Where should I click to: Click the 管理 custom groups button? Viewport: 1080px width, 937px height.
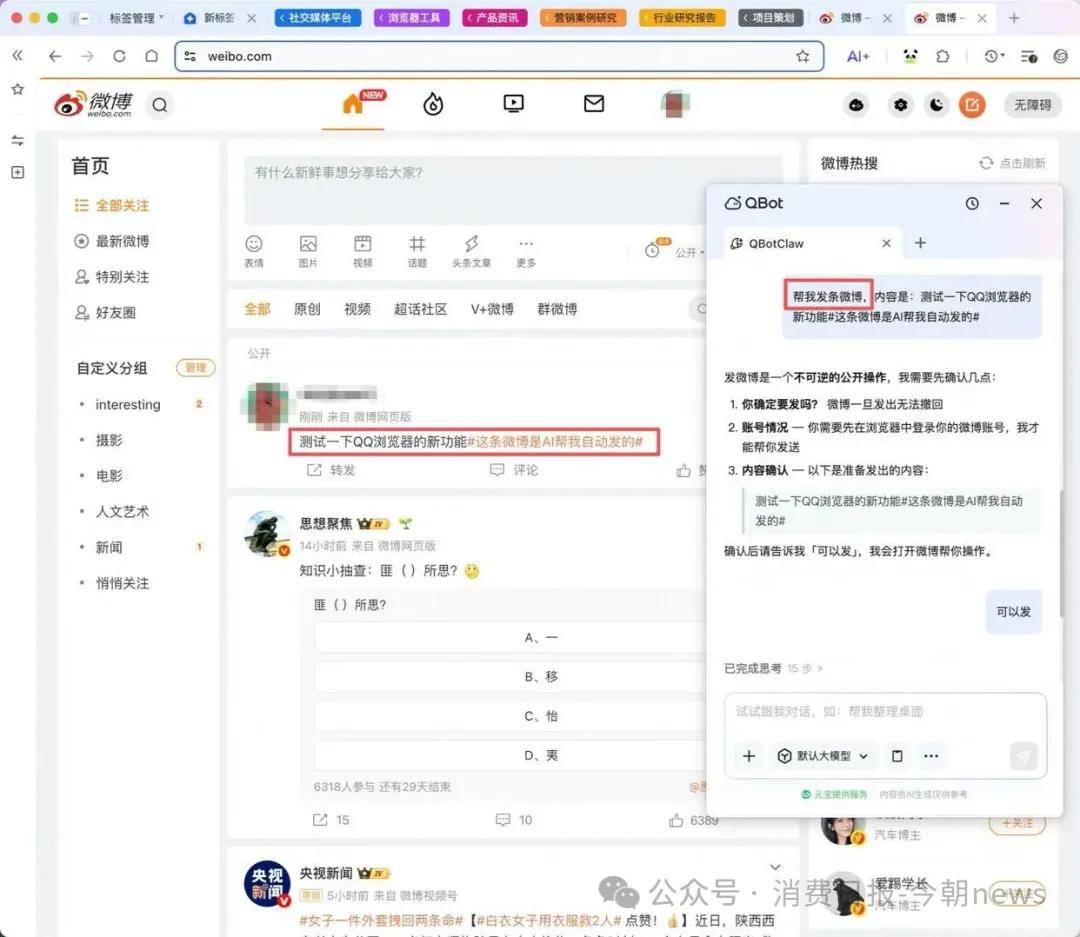coord(195,368)
